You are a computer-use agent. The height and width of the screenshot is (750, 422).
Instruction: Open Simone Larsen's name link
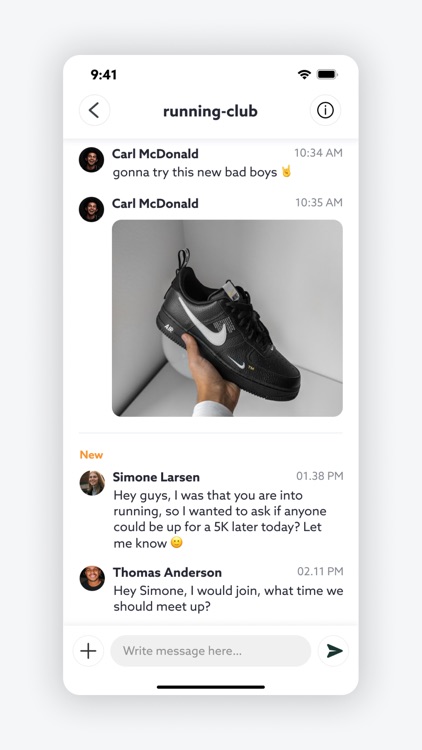[x=156, y=477]
